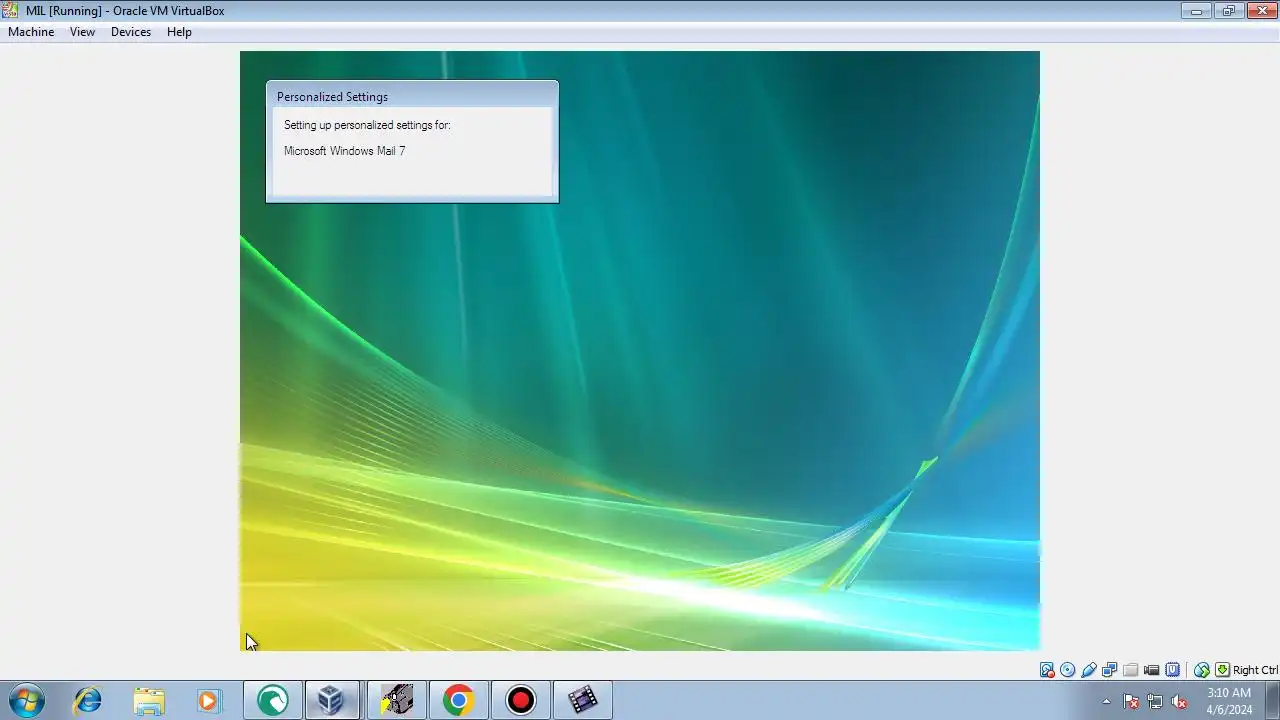
Task: Show hidden system tray icons
Action: (x=1106, y=701)
